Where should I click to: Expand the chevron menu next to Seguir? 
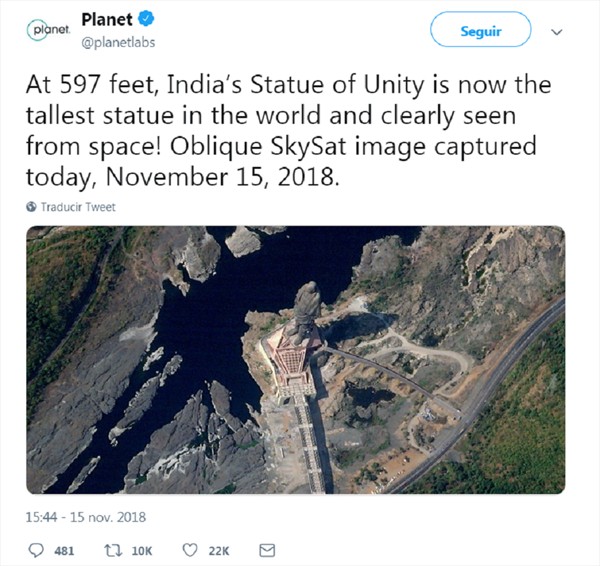(x=557, y=32)
